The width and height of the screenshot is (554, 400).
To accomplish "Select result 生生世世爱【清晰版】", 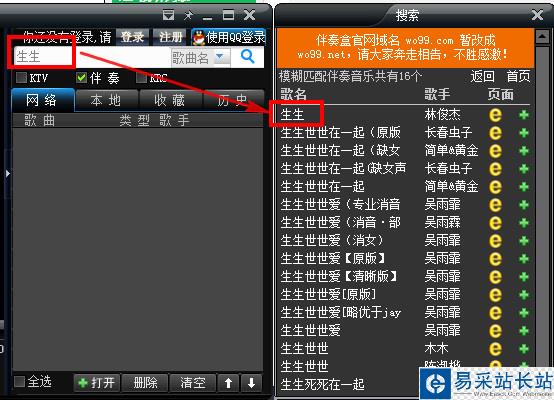I will pyautogui.click(x=339, y=277).
